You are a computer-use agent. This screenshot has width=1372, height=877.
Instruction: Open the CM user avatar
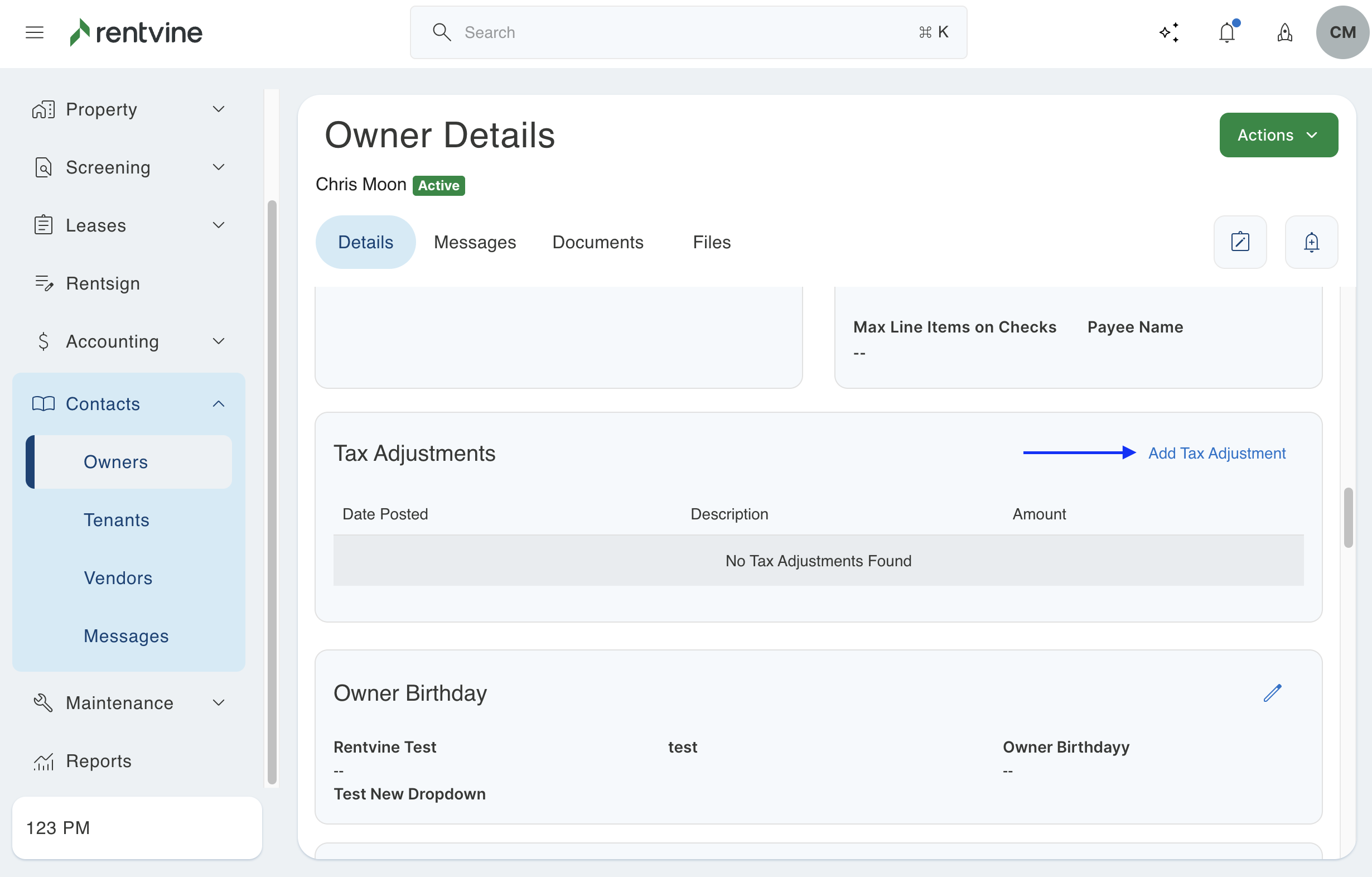[1342, 32]
